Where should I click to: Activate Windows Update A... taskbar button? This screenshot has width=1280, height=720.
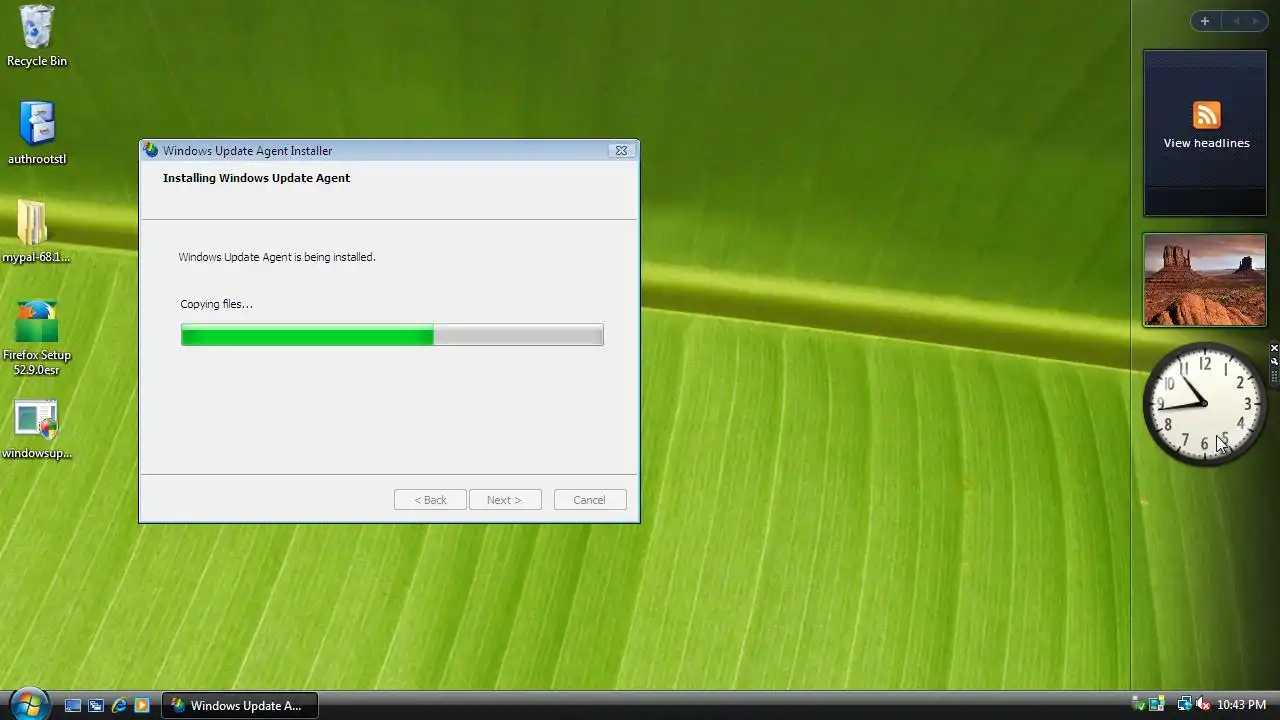click(240, 705)
